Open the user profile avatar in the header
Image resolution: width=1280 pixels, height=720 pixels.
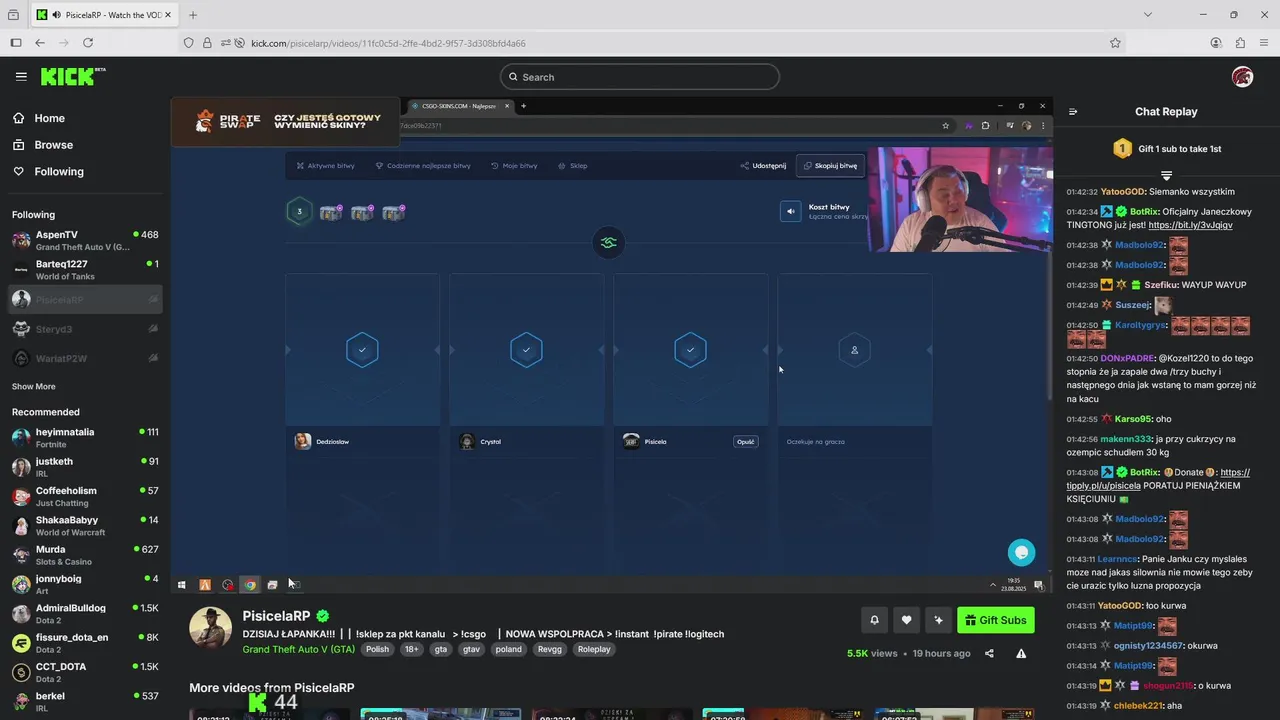pyautogui.click(x=1242, y=77)
